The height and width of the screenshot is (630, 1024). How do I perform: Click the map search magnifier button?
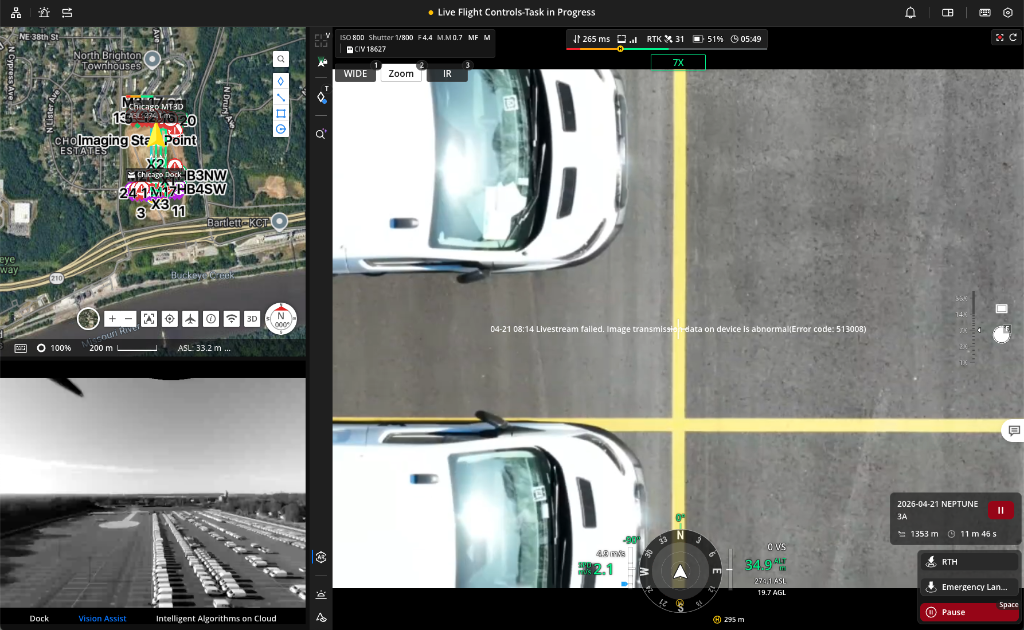281,59
